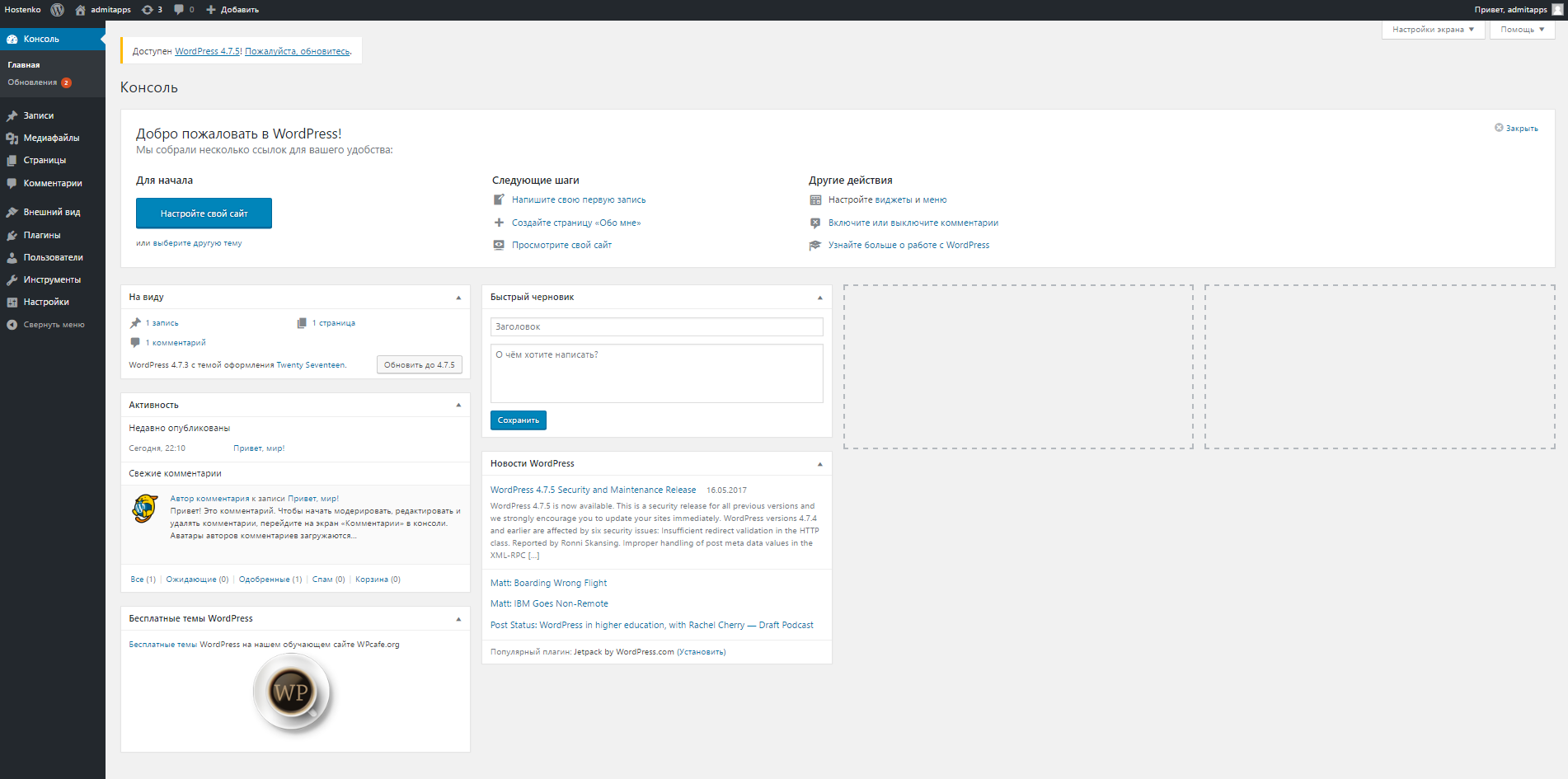Click the 1 комментарий link
This screenshot has height=779, width=1568.
pyautogui.click(x=176, y=343)
